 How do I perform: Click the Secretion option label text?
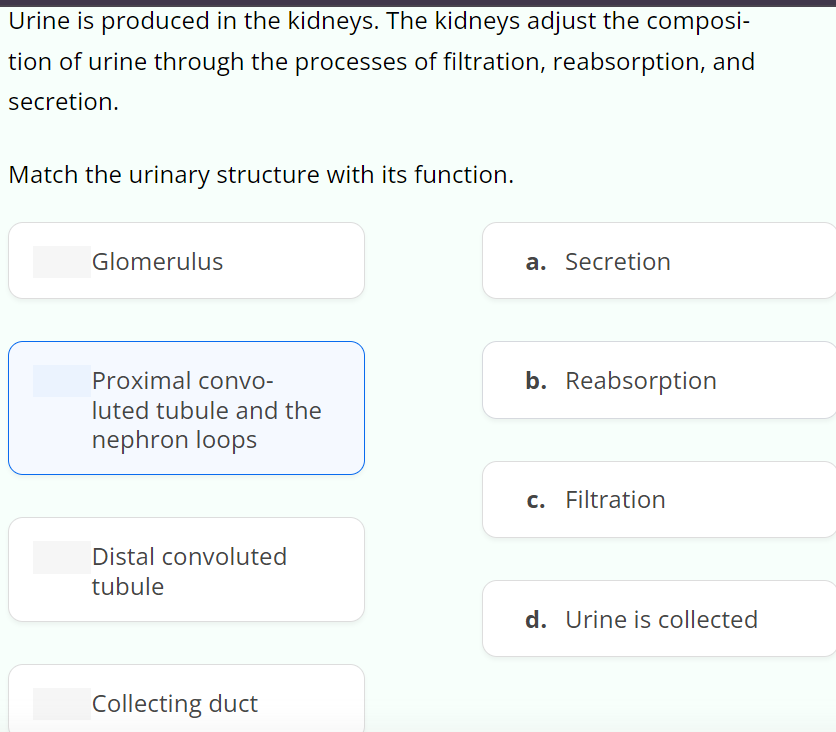coord(618,261)
